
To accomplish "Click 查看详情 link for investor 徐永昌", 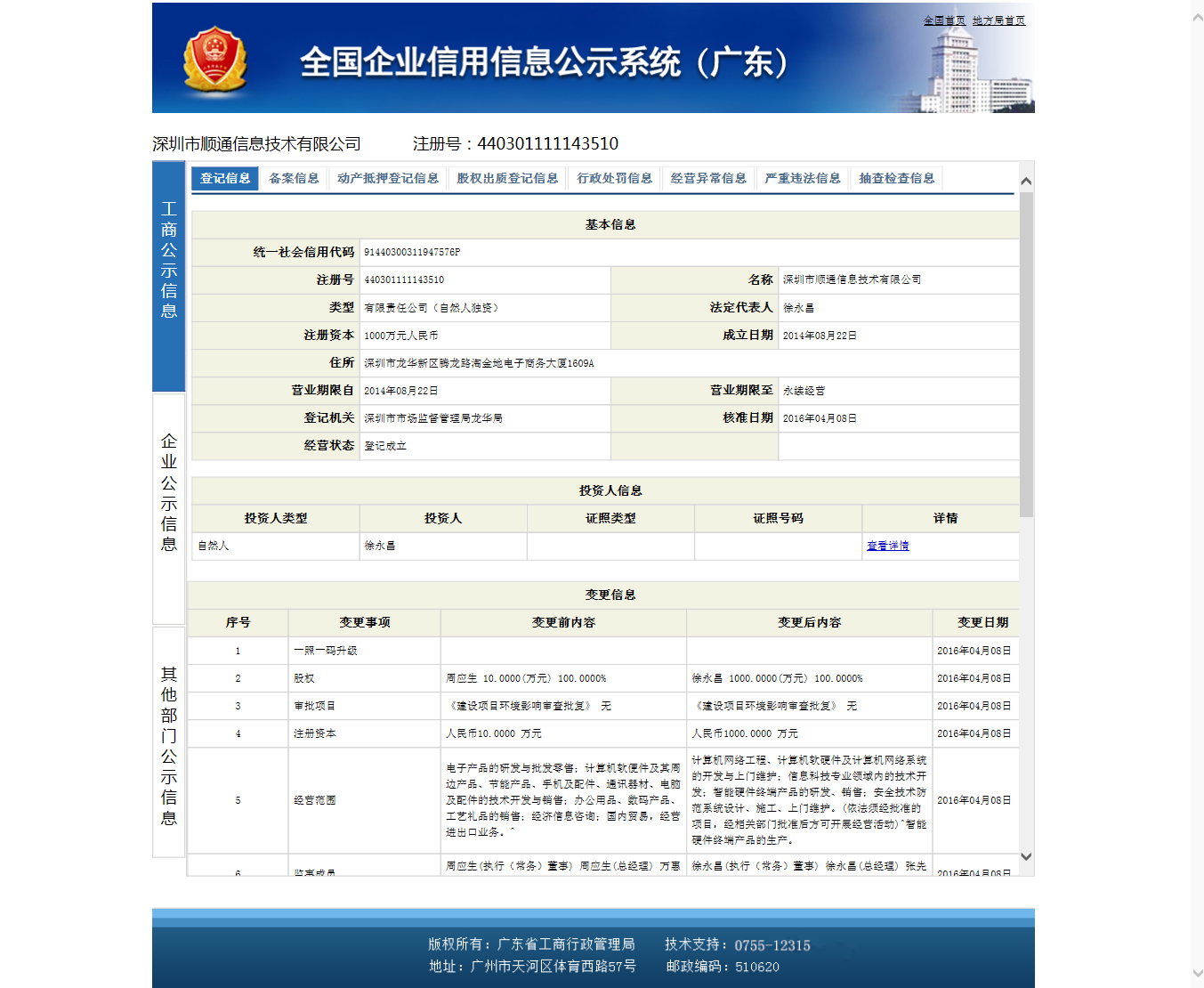I will pyautogui.click(x=888, y=546).
